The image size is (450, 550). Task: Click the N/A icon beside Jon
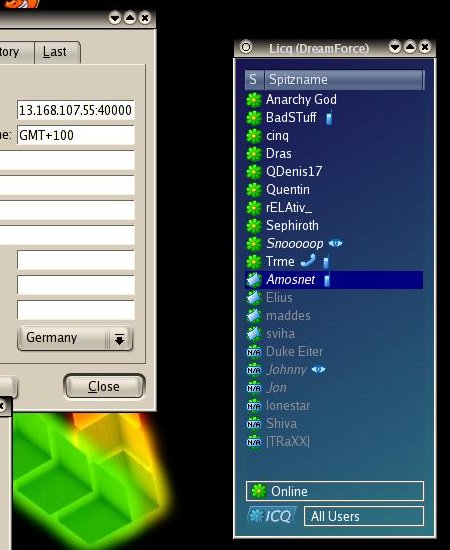[254, 388]
